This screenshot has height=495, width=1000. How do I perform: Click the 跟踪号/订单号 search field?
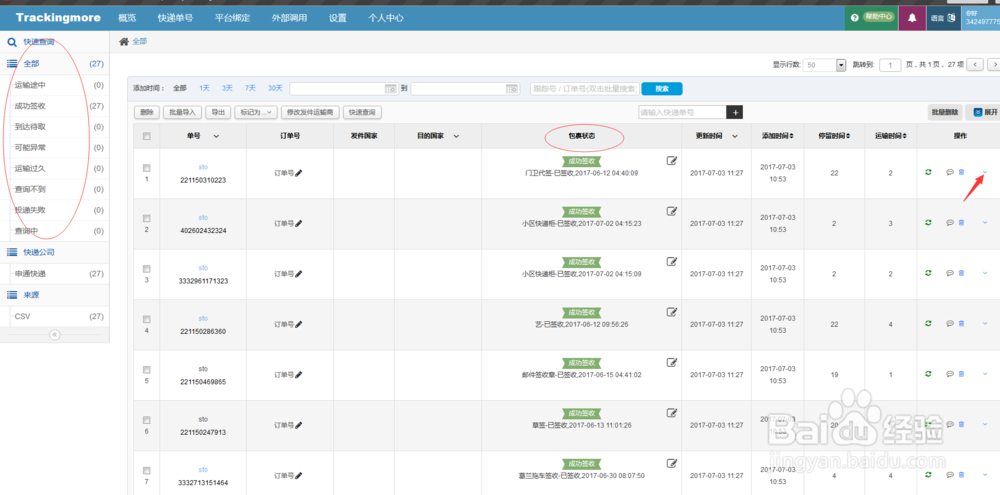584,89
